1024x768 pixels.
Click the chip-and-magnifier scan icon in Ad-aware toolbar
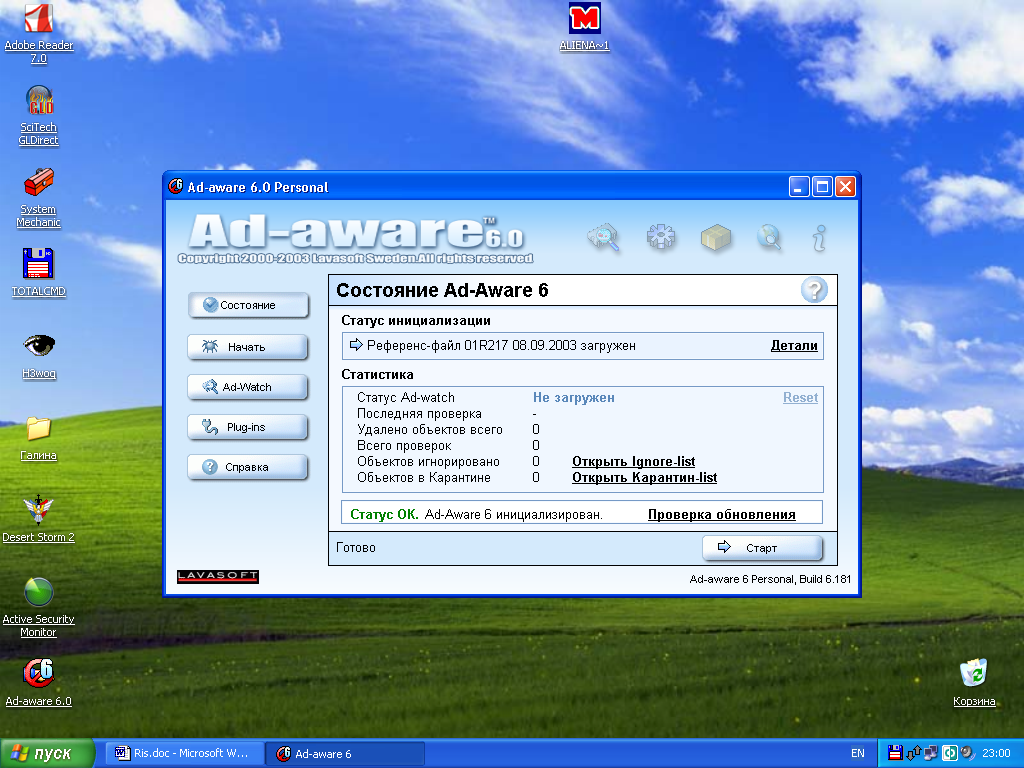pos(603,237)
